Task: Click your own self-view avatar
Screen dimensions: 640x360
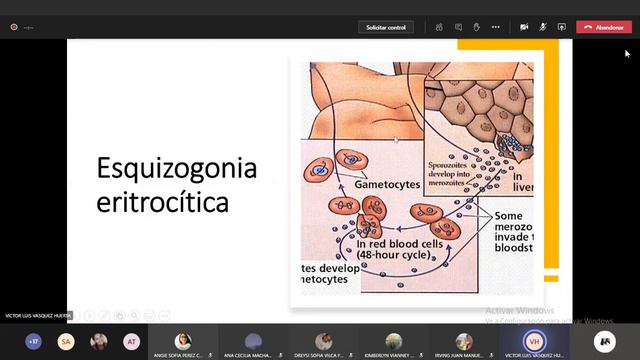Action: [x=605, y=342]
